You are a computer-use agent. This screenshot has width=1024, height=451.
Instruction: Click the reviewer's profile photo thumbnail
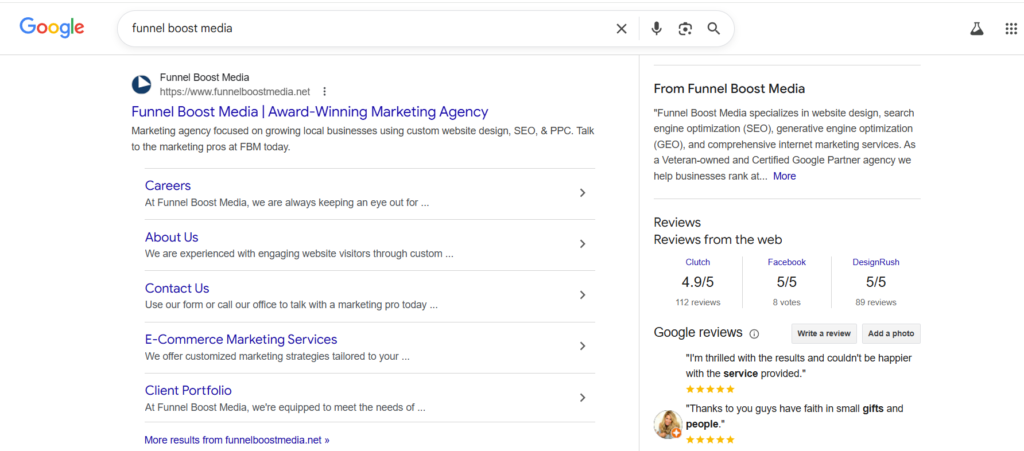pyautogui.click(x=668, y=424)
